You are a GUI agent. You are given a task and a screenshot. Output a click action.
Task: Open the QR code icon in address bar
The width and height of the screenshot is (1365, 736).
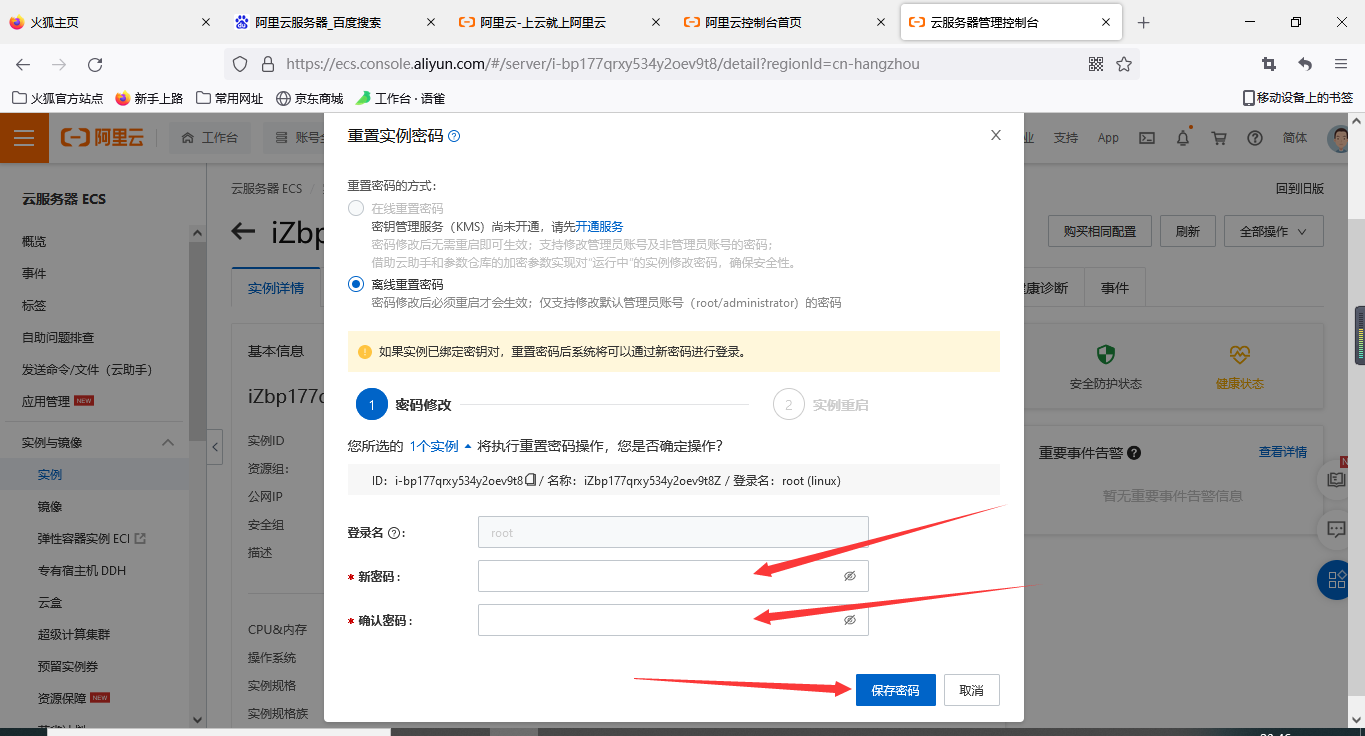pyautogui.click(x=1096, y=64)
